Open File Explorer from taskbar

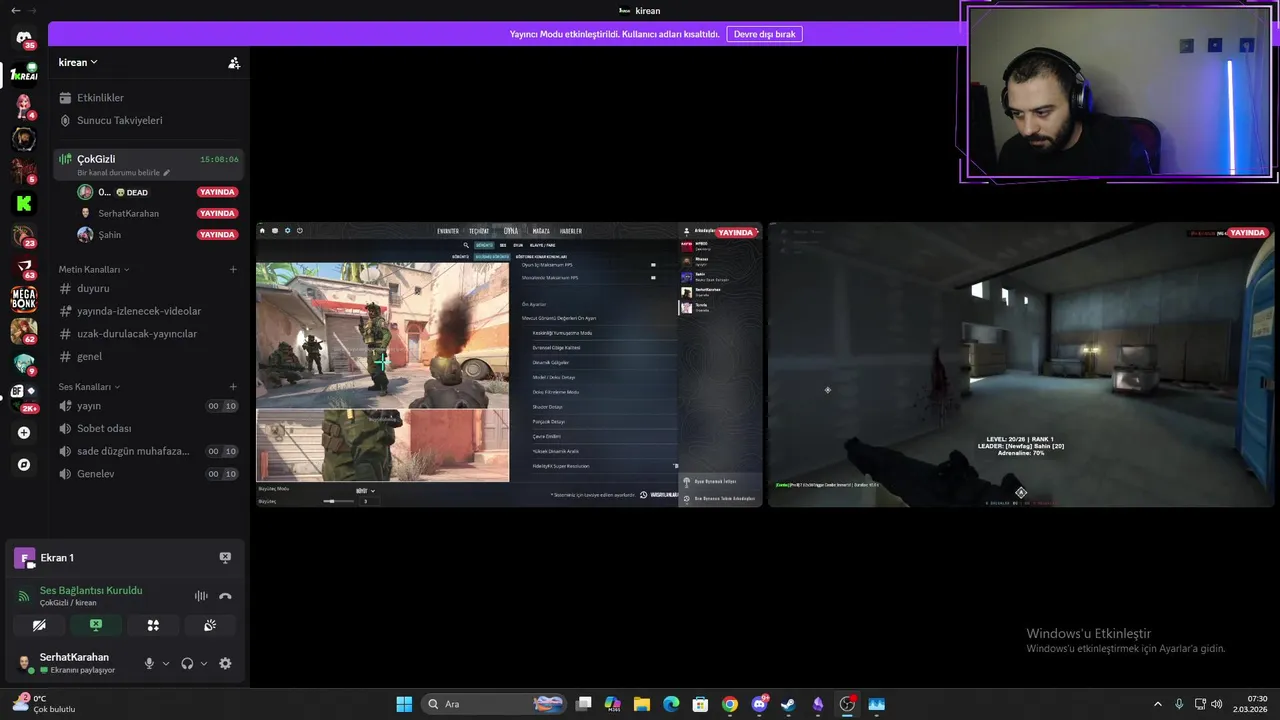point(642,704)
